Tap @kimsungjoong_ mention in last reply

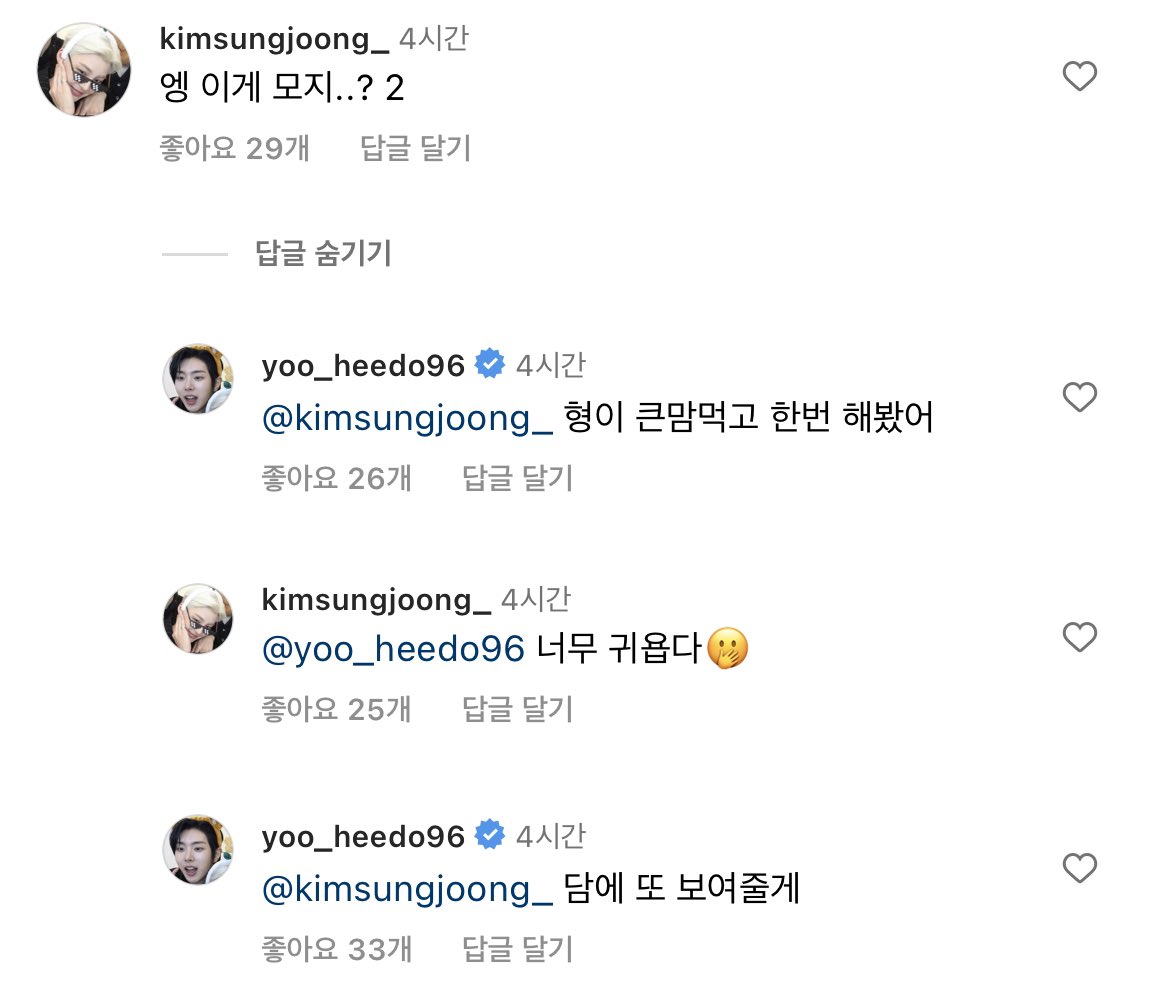407,888
